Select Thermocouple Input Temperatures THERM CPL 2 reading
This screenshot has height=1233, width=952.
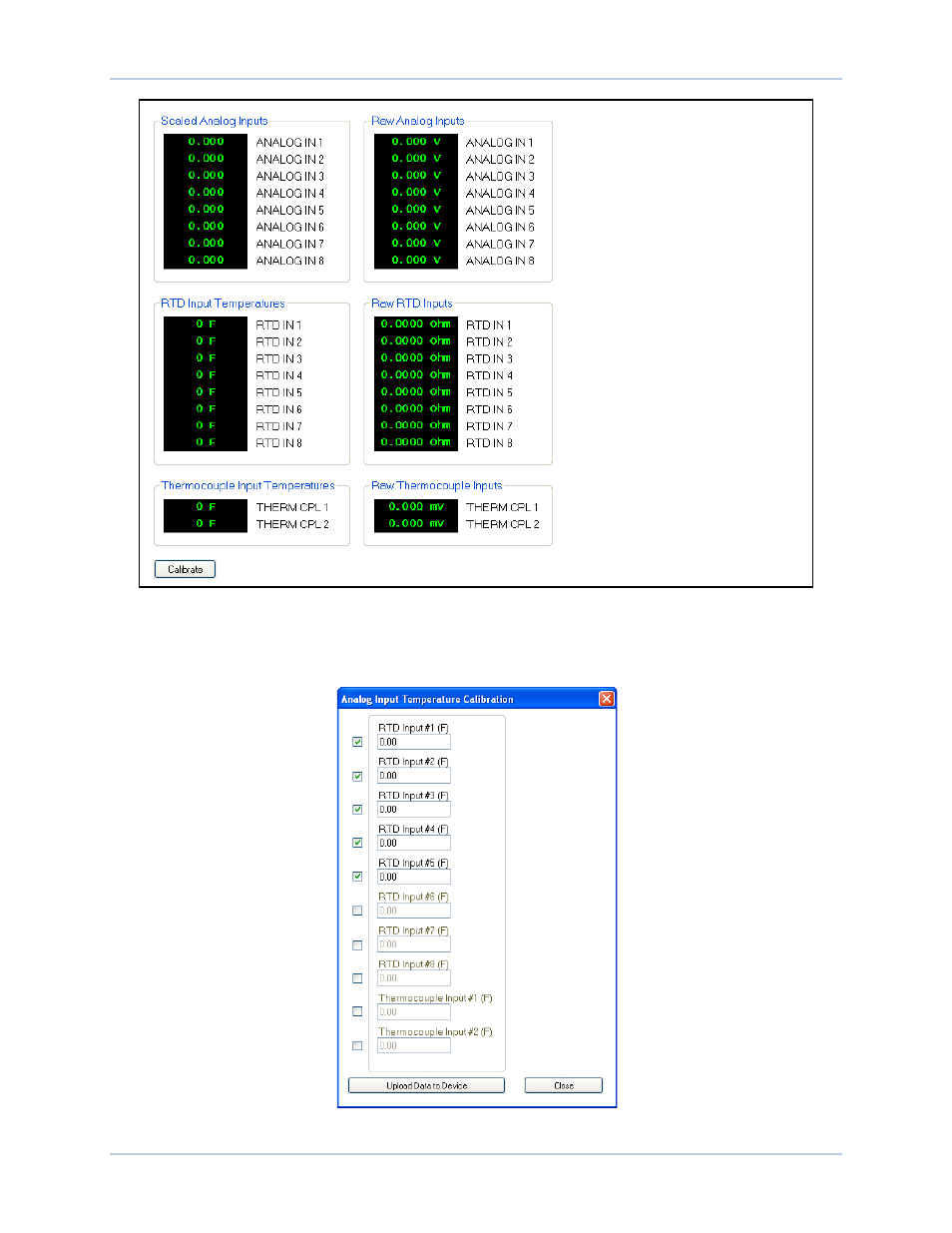pos(206,524)
